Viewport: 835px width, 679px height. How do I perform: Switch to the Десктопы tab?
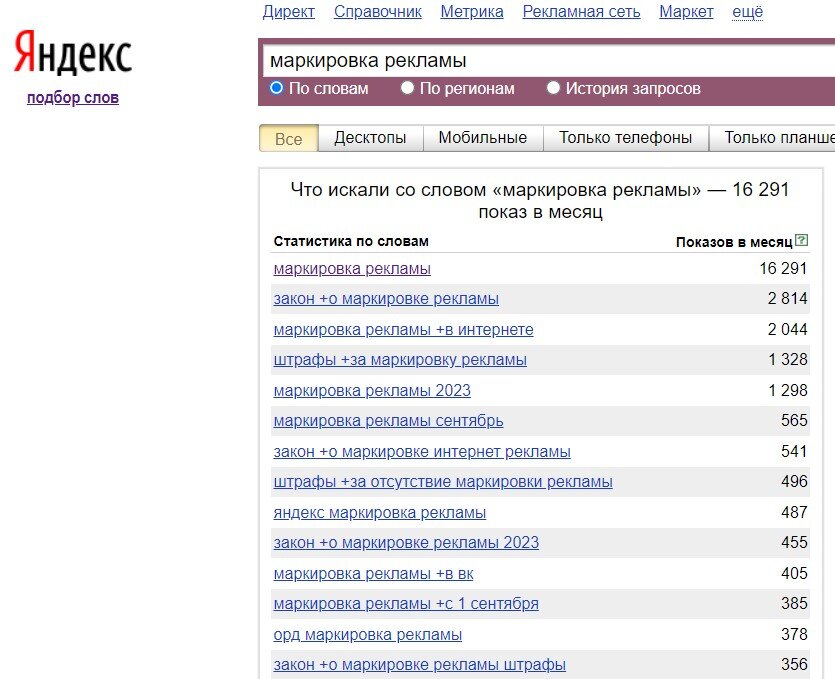coord(370,138)
